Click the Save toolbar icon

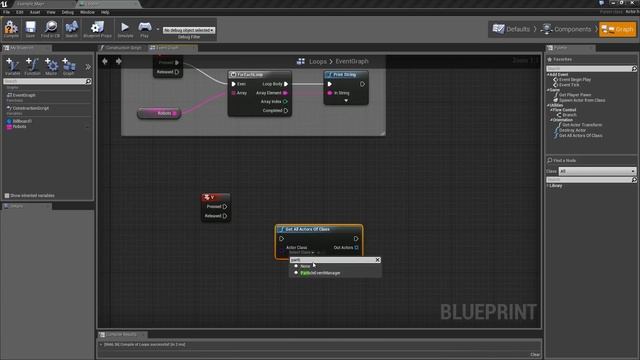[x=30, y=27]
